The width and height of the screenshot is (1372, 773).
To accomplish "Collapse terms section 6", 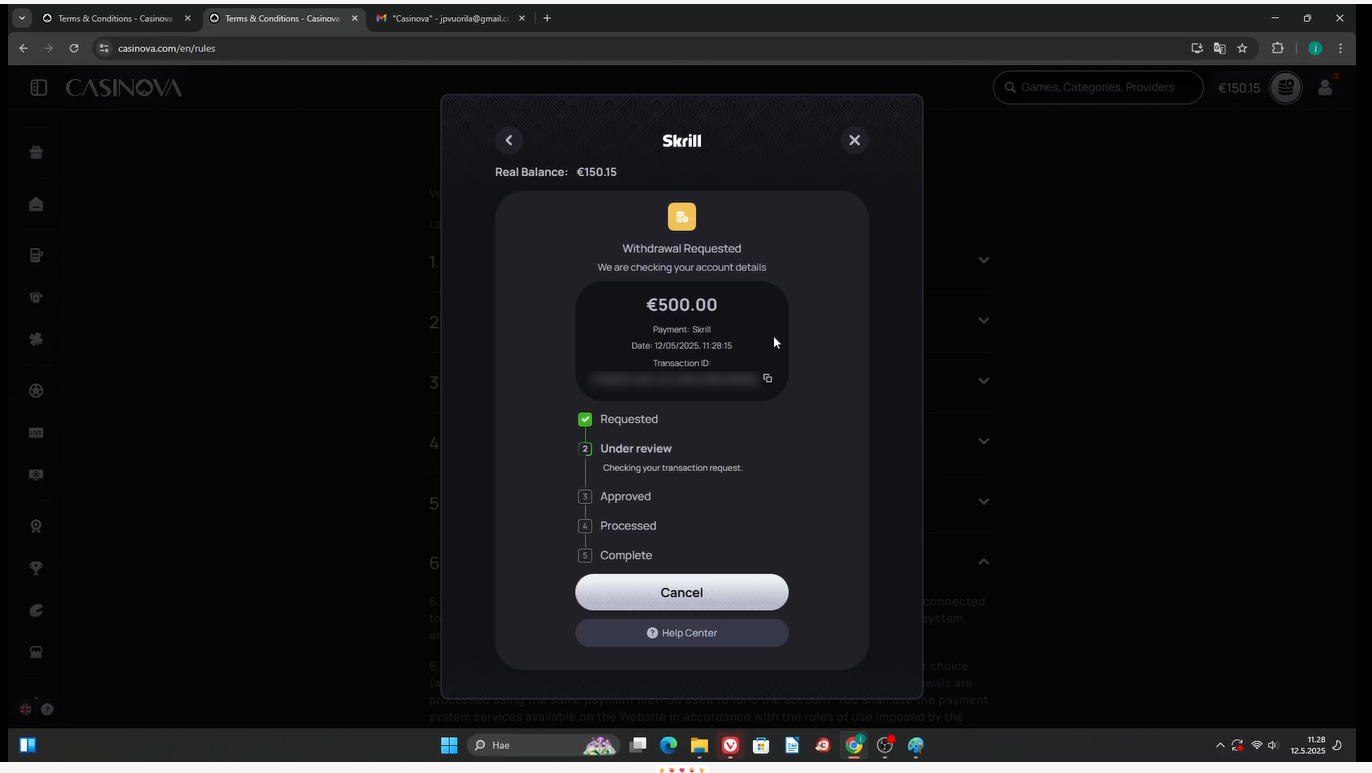I will point(984,562).
